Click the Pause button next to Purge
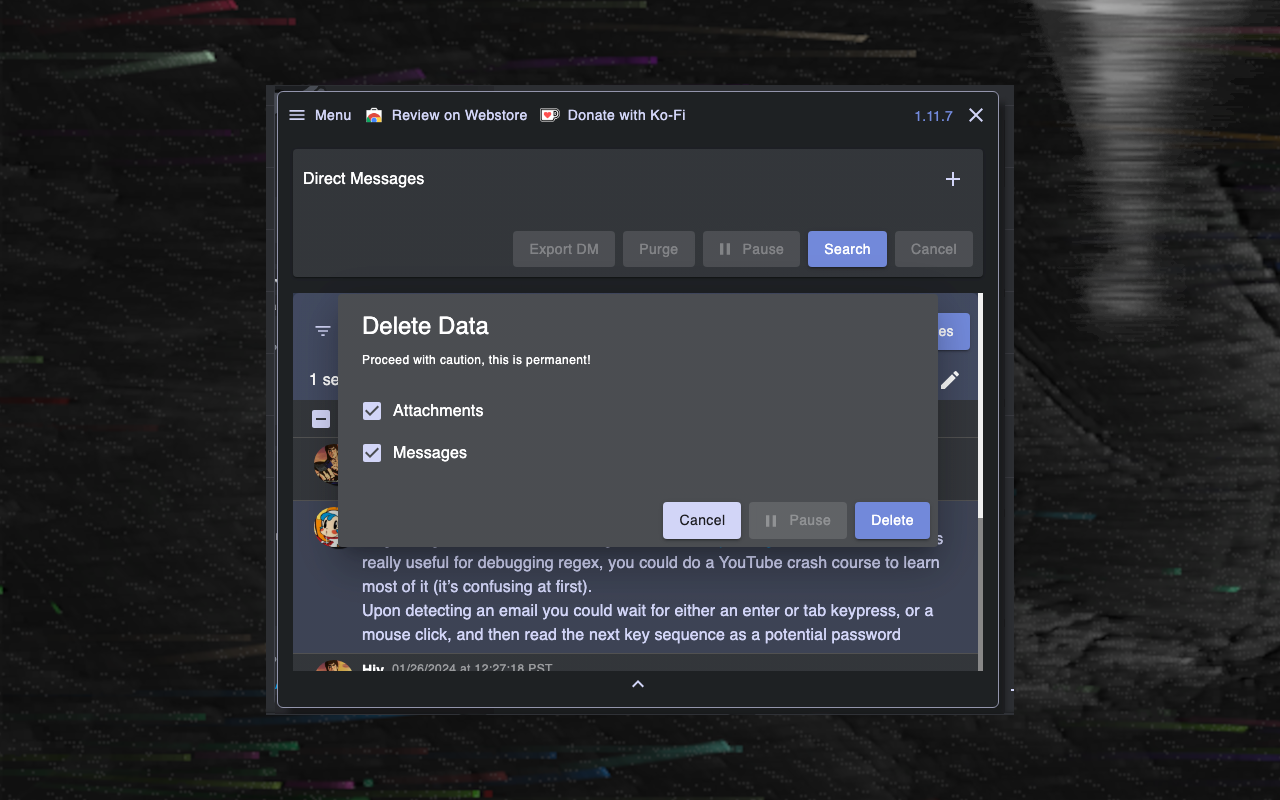 click(x=751, y=249)
